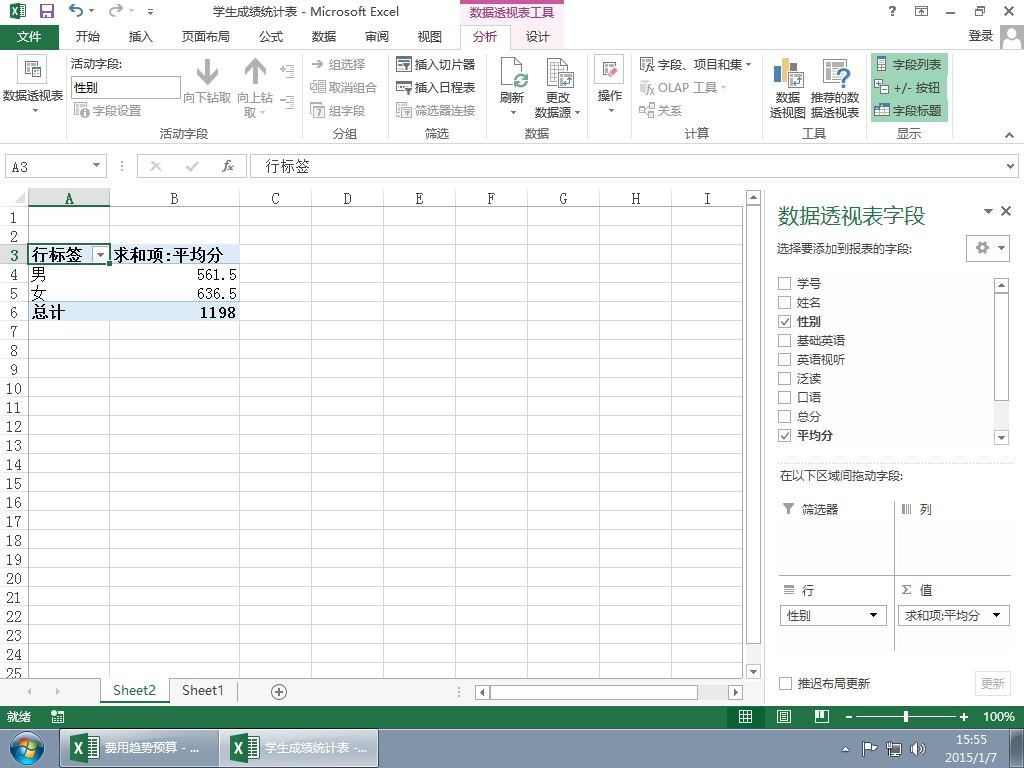Screen dimensions: 1024x768
Task: Check the 泛读 field checkbox
Action: [785, 378]
